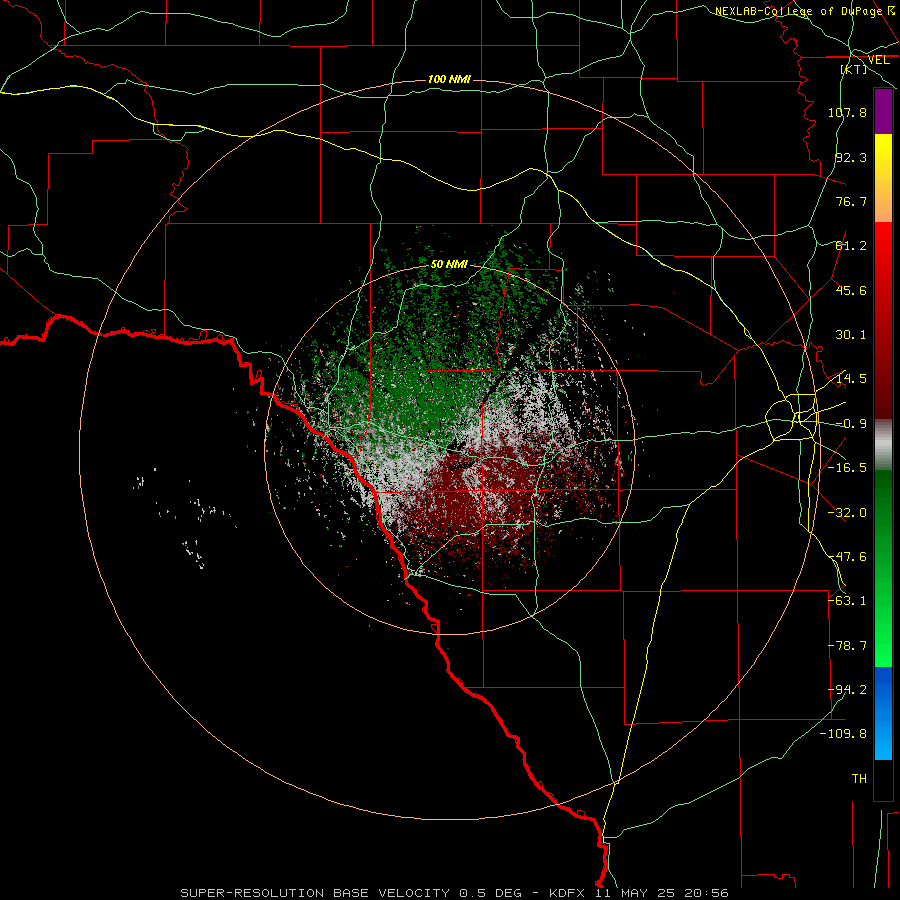Click the yellow-orange segment of the color bar
Image resolution: width=900 pixels, height=900 pixels.
tap(883, 178)
